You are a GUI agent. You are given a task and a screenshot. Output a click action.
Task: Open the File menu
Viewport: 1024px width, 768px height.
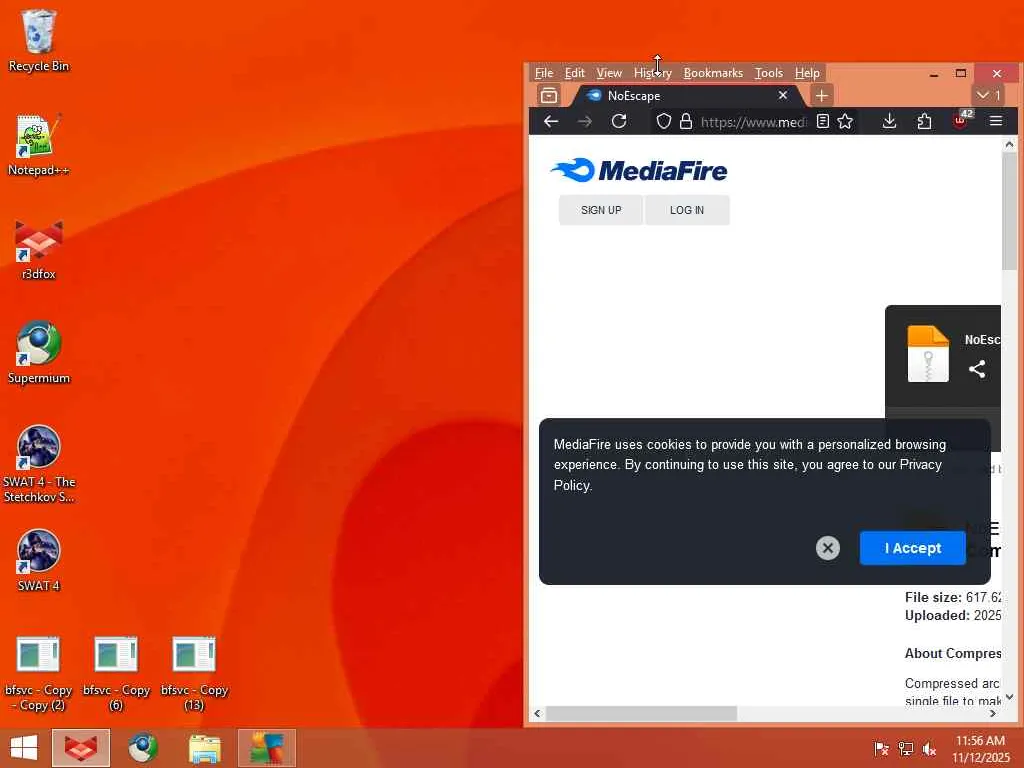[x=543, y=73]
